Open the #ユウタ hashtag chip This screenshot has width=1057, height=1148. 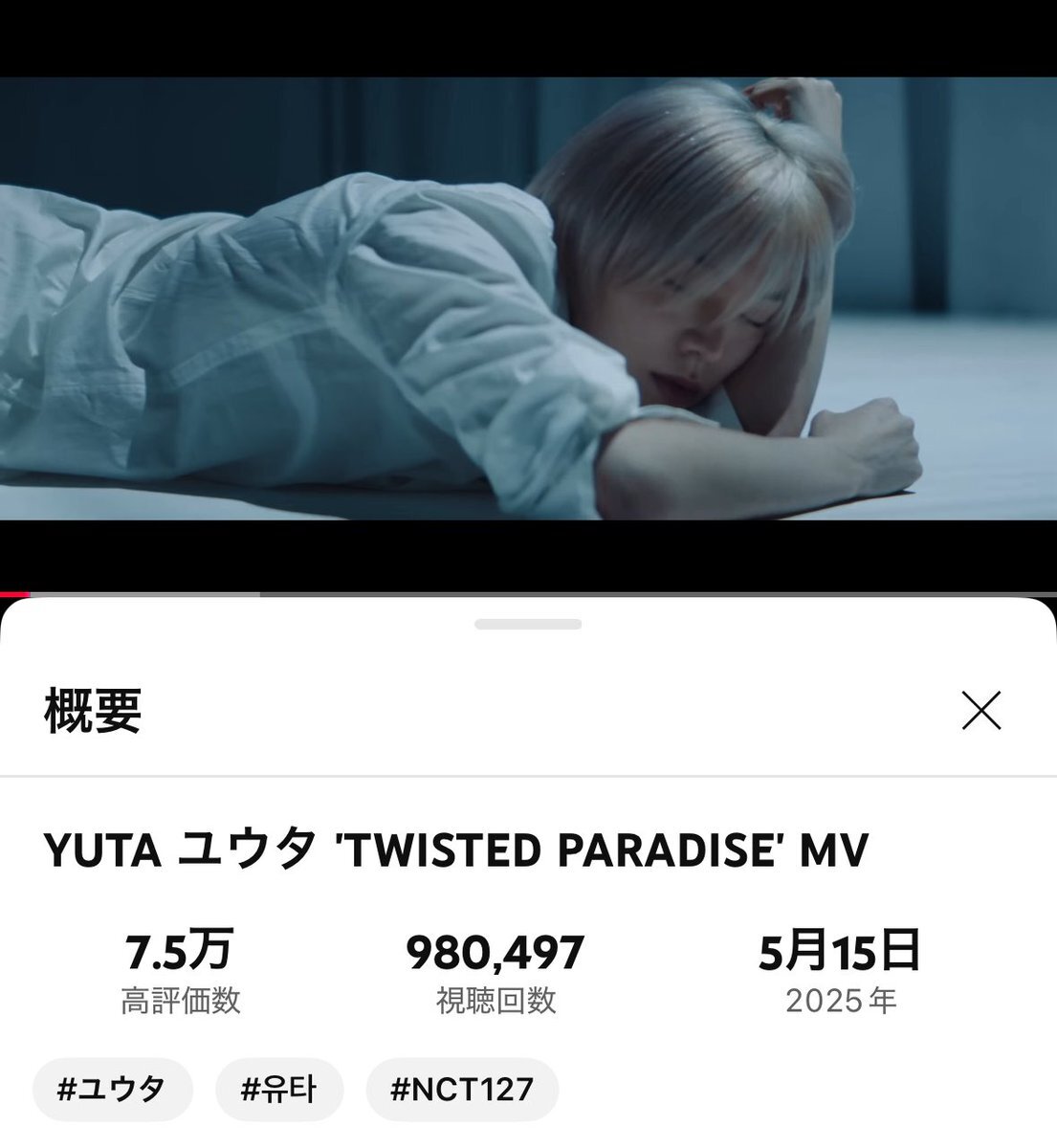(113, 1089)
